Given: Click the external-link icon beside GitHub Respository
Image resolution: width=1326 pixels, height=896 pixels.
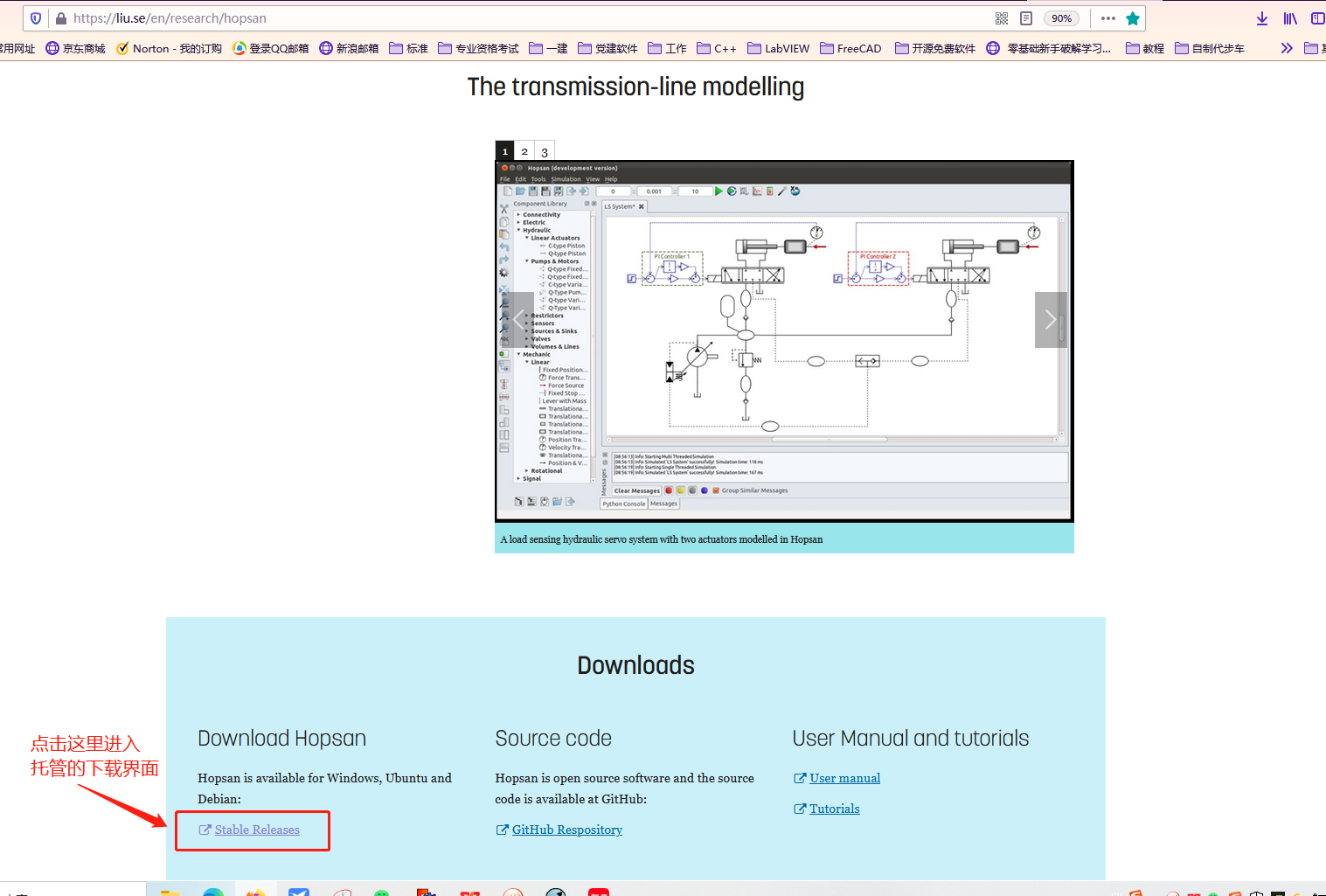Looking at the screenshot, I should point(502,830).
